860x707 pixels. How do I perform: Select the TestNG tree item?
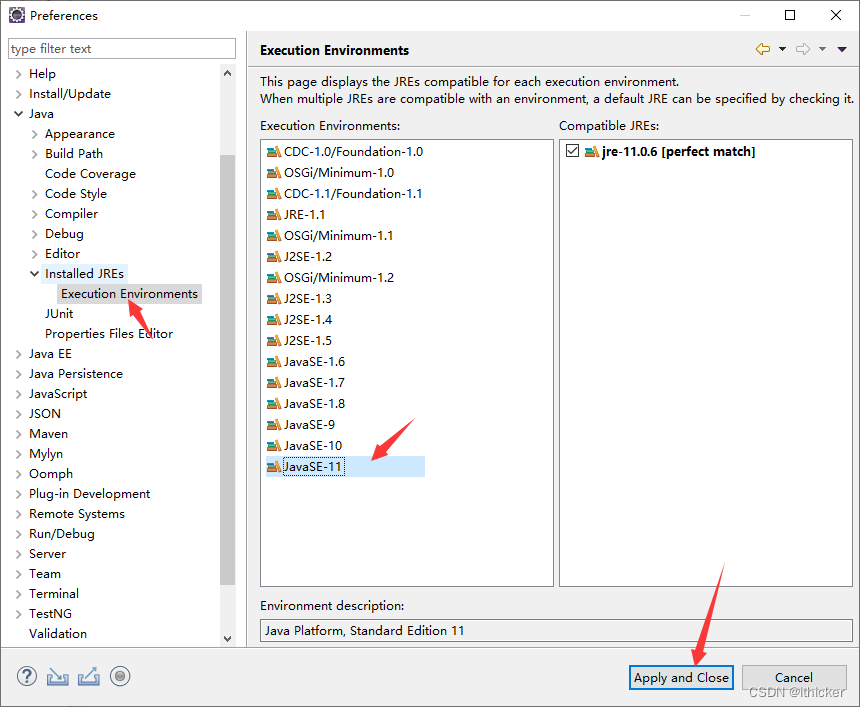point(50,614)
